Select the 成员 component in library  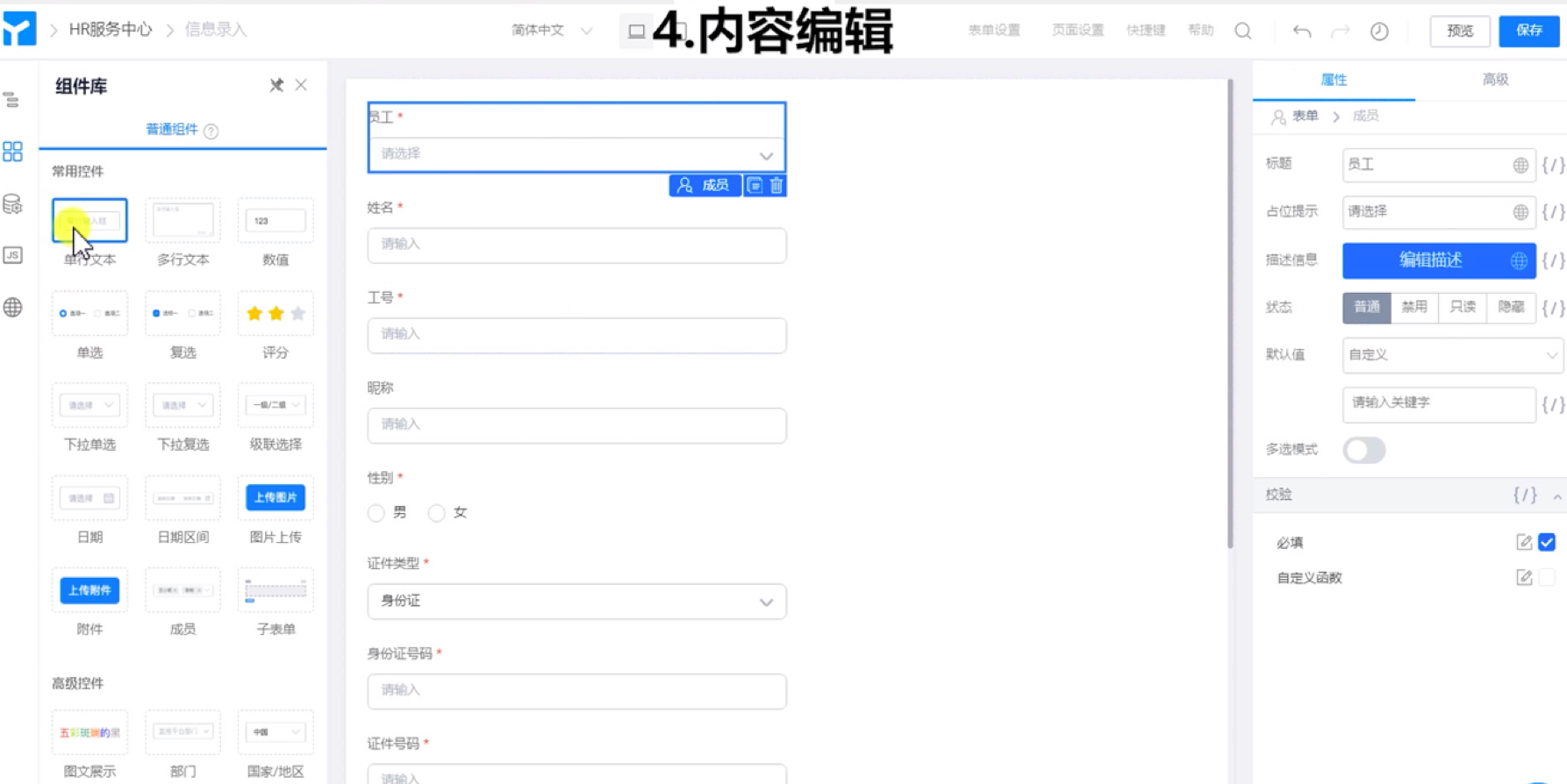(x=182, y=590)
